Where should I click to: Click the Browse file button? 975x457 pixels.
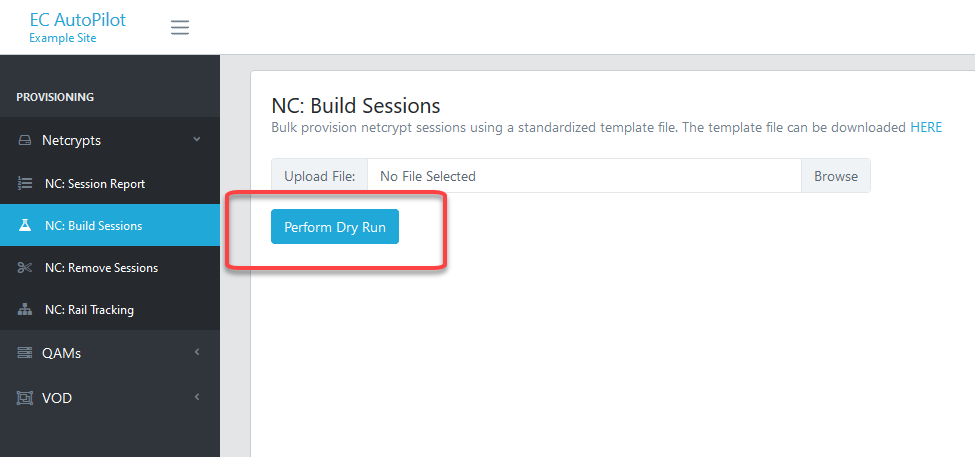[836, 176]
